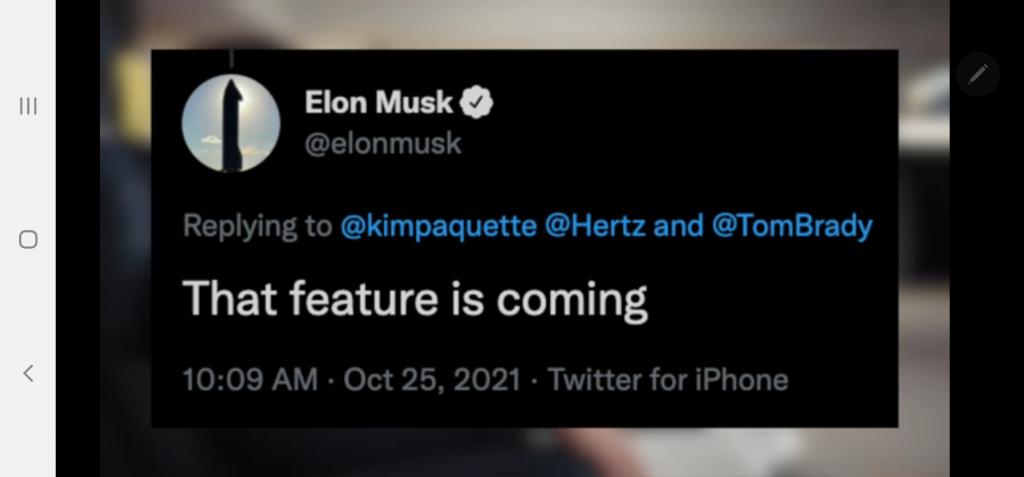This screenshot has height=477, width=1024.
Task: Click the word 'and' between mentions
Action: click(x=678, y=226)
